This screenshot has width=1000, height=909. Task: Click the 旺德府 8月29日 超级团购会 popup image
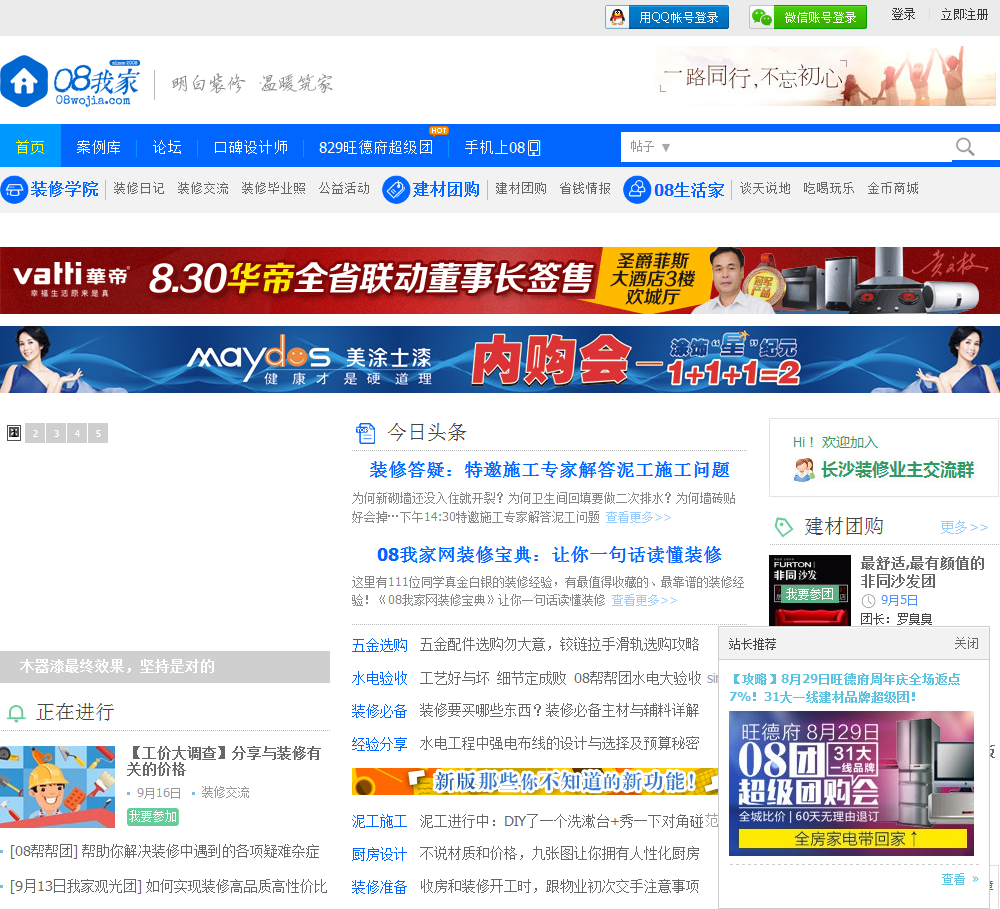851,783
